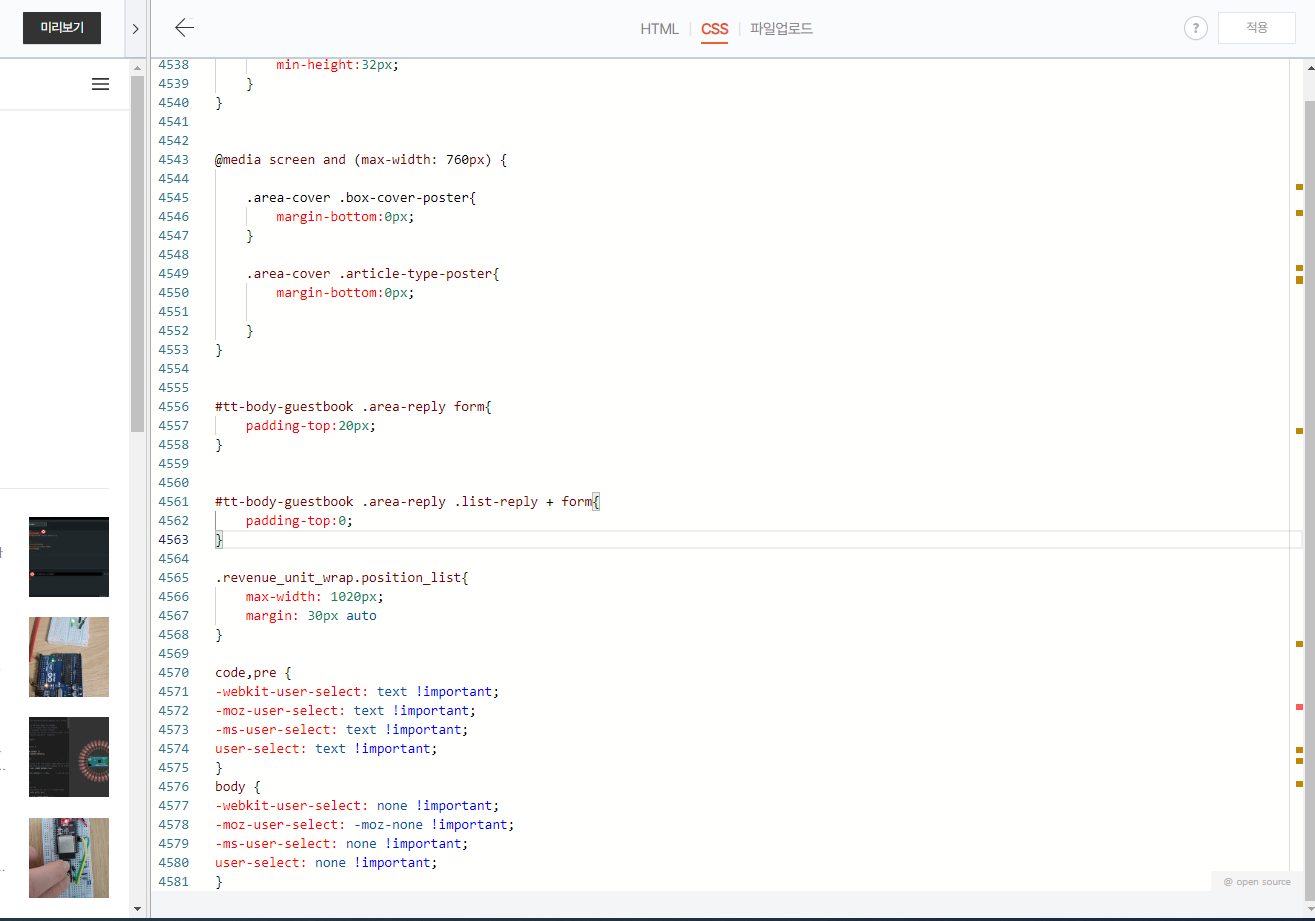Click the "user-select: none !important;" line

click(x=327, y=863)
